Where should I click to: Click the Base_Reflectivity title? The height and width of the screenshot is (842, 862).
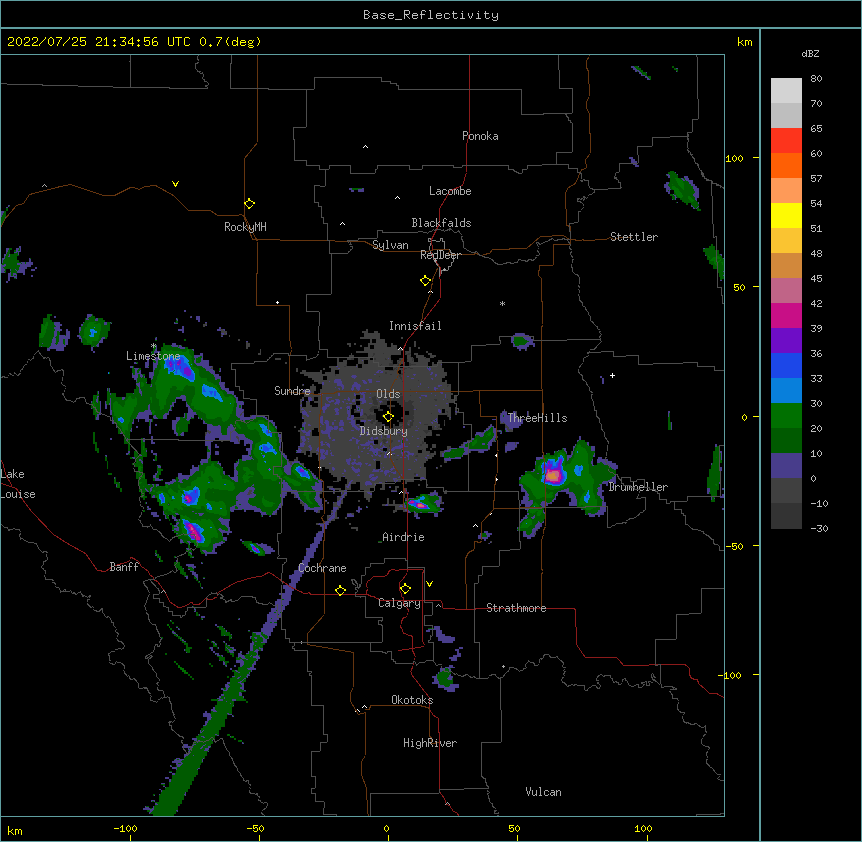pyautogui.click(x=431, y=15)
